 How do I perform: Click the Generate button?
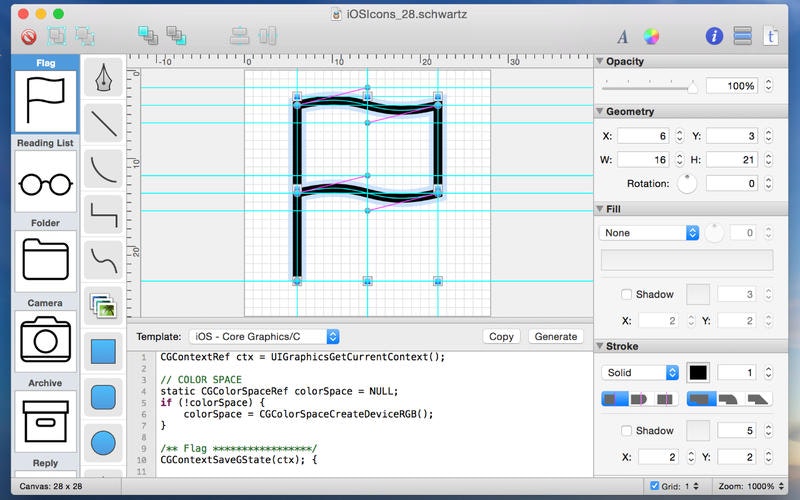pos(556,336)
